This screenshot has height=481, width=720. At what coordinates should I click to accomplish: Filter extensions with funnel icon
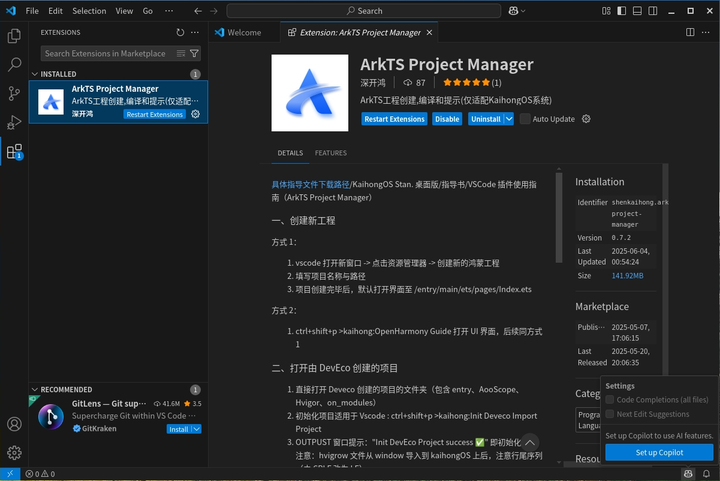click(194, 54)
